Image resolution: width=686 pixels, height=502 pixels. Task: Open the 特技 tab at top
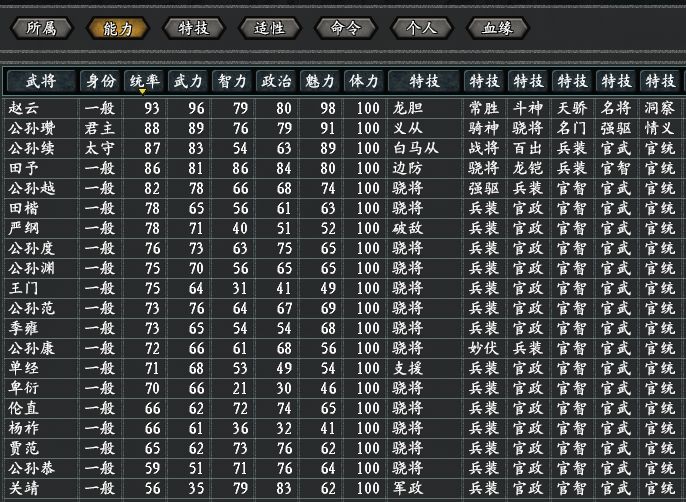point(194,28)
